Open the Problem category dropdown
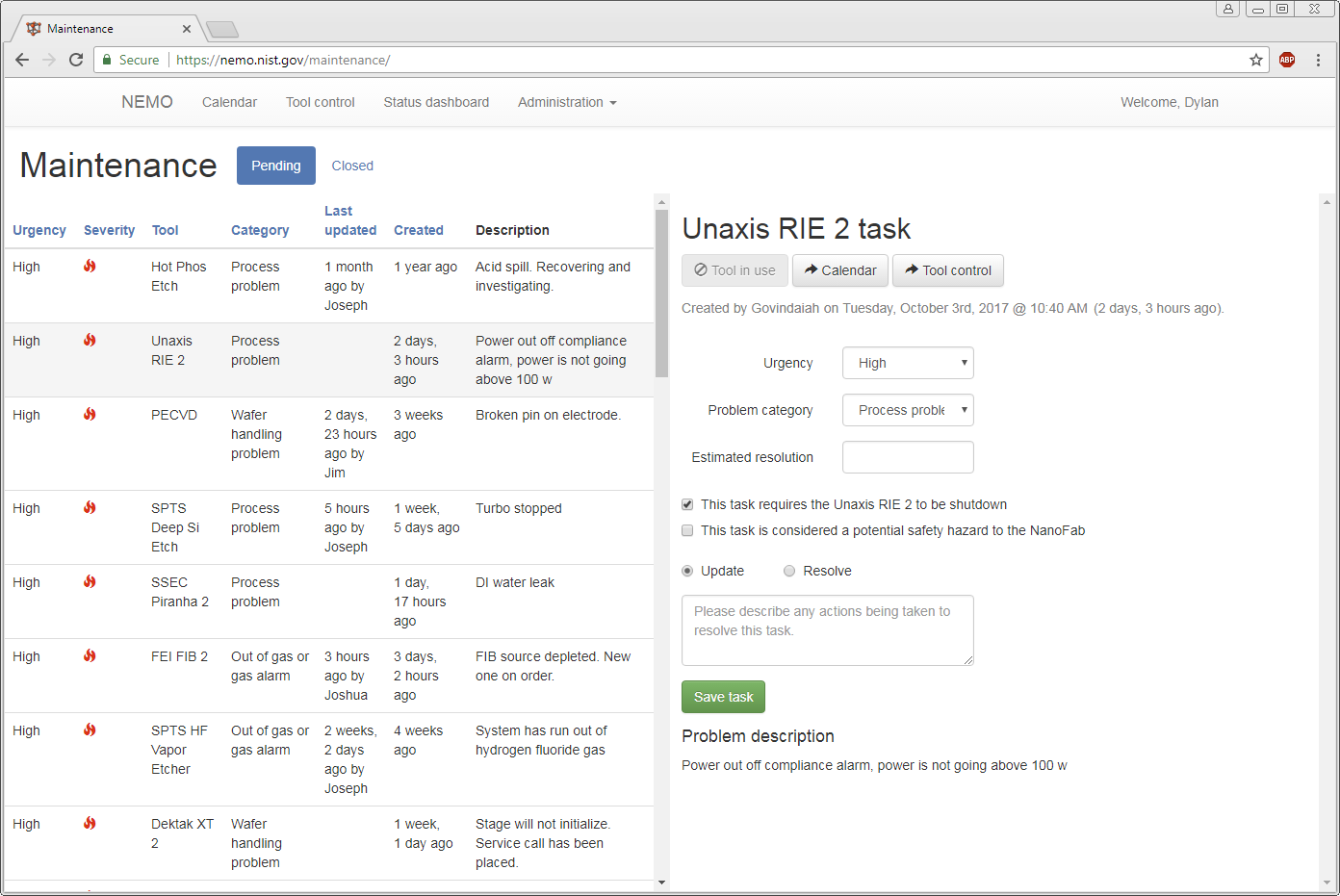The height and width of the screenshot is (896, 1340). [908, 410]
